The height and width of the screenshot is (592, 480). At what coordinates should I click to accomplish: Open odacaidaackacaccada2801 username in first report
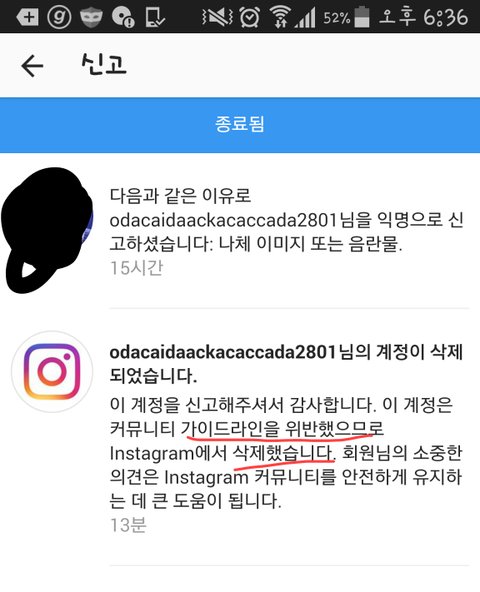coord(223,220)
